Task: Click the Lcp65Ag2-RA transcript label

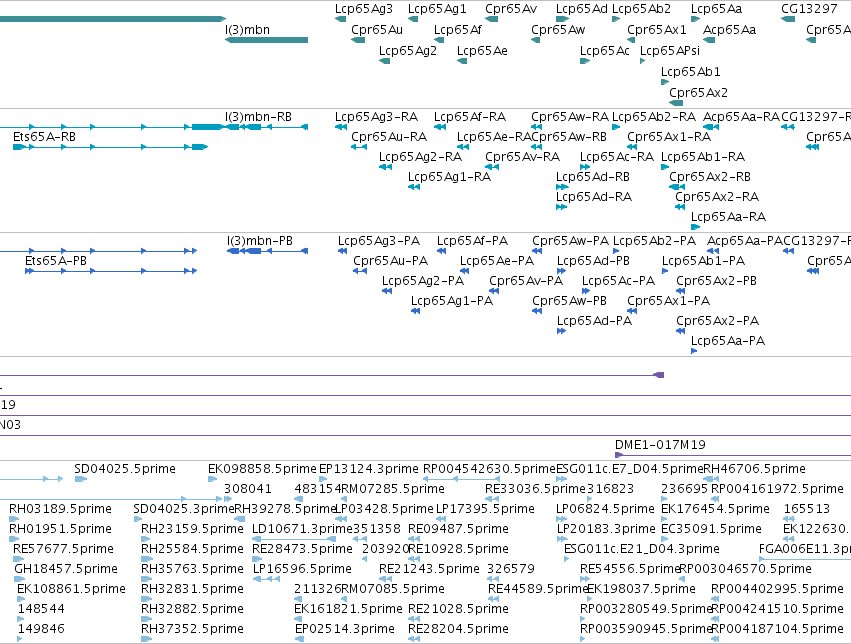Action: [x=421, y=157]
